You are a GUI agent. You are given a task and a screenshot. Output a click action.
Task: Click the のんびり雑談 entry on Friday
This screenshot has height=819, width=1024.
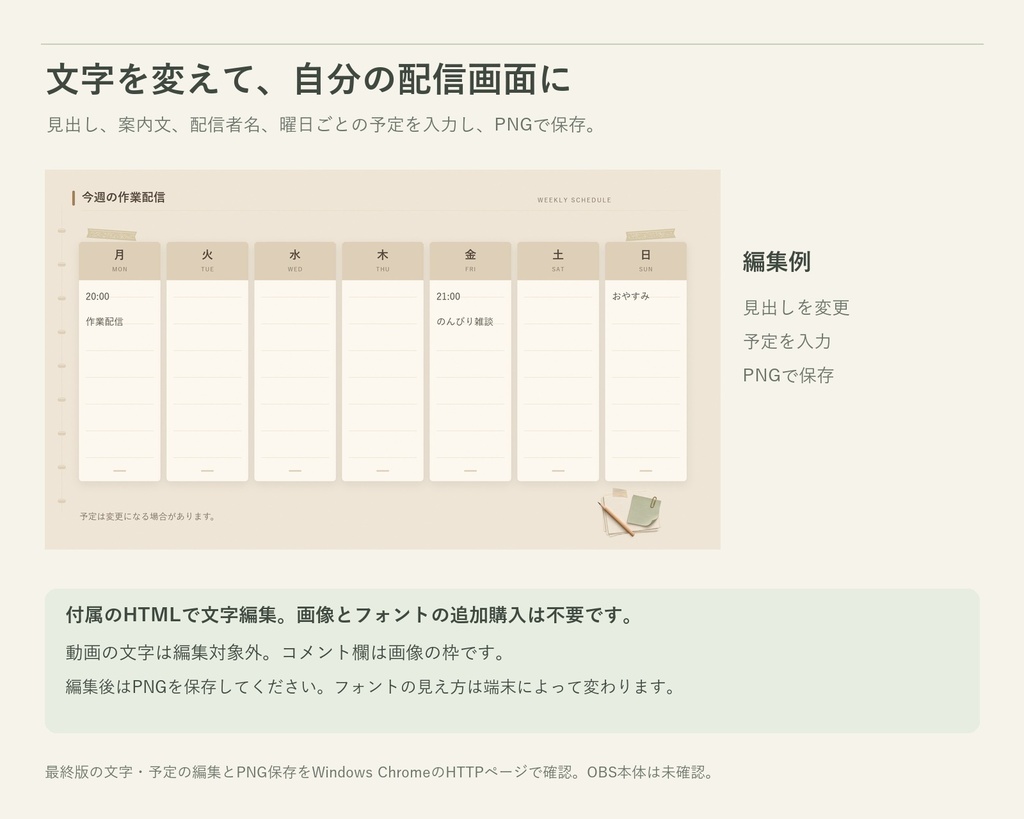click(464, 321)
